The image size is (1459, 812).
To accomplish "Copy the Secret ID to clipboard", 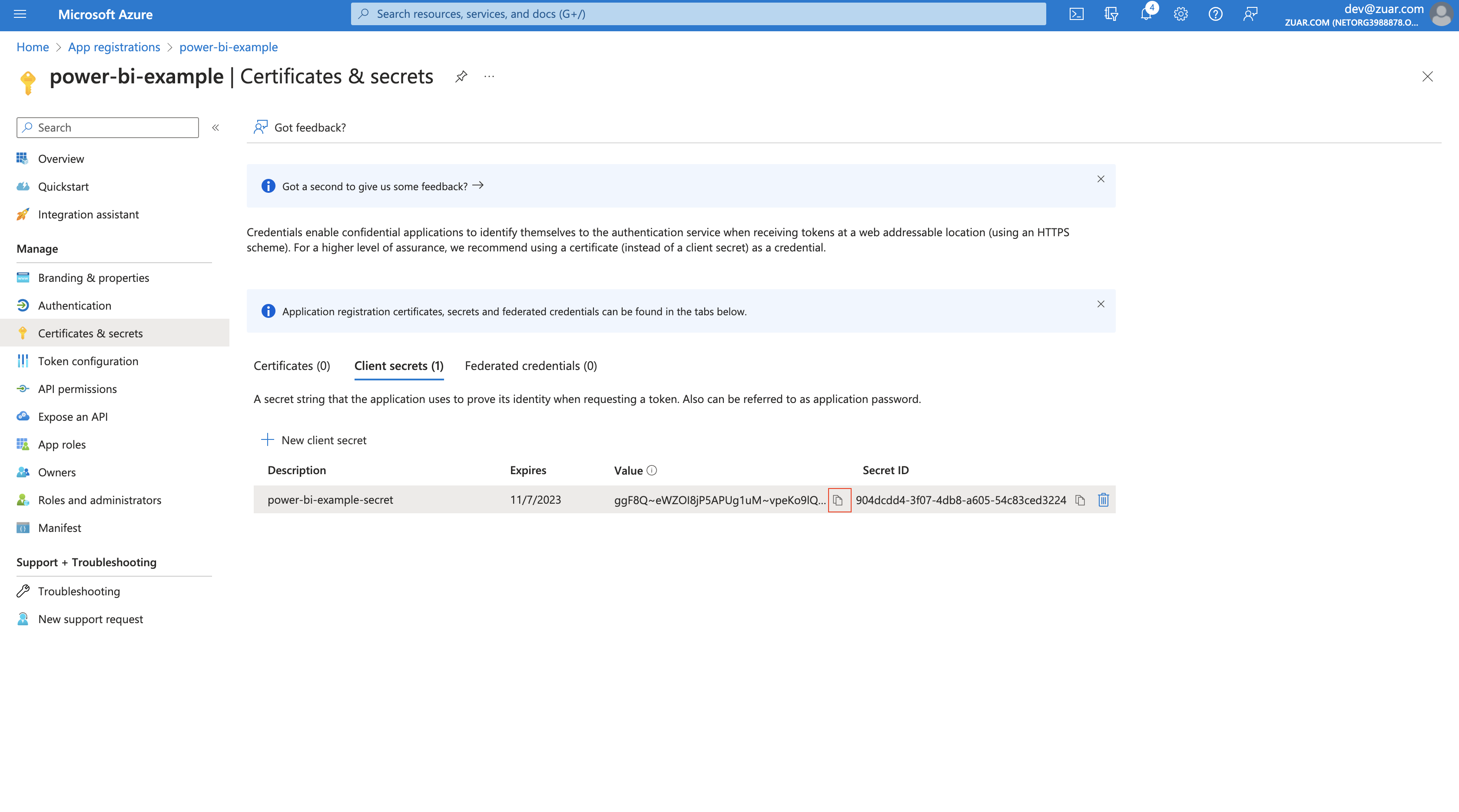I will [x=1080, y=500].
